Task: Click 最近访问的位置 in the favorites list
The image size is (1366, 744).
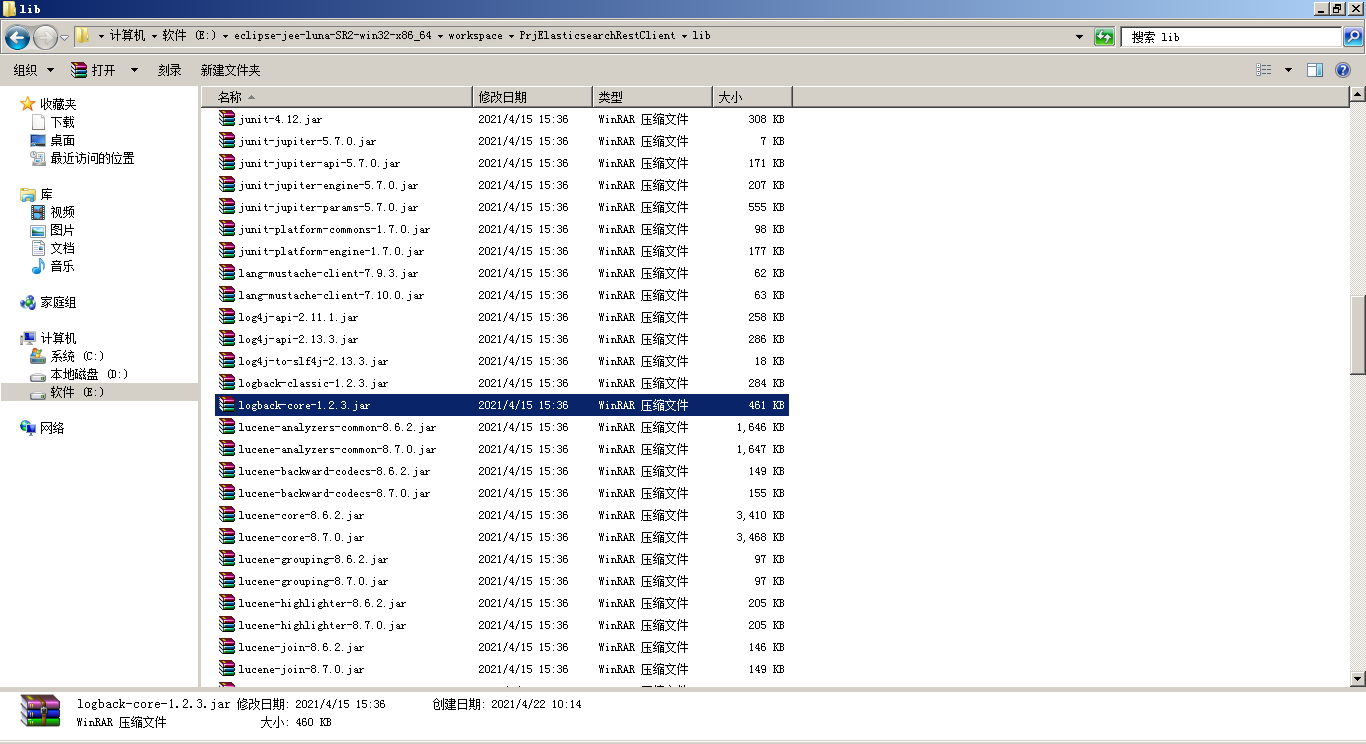Action: coord(90,158)
